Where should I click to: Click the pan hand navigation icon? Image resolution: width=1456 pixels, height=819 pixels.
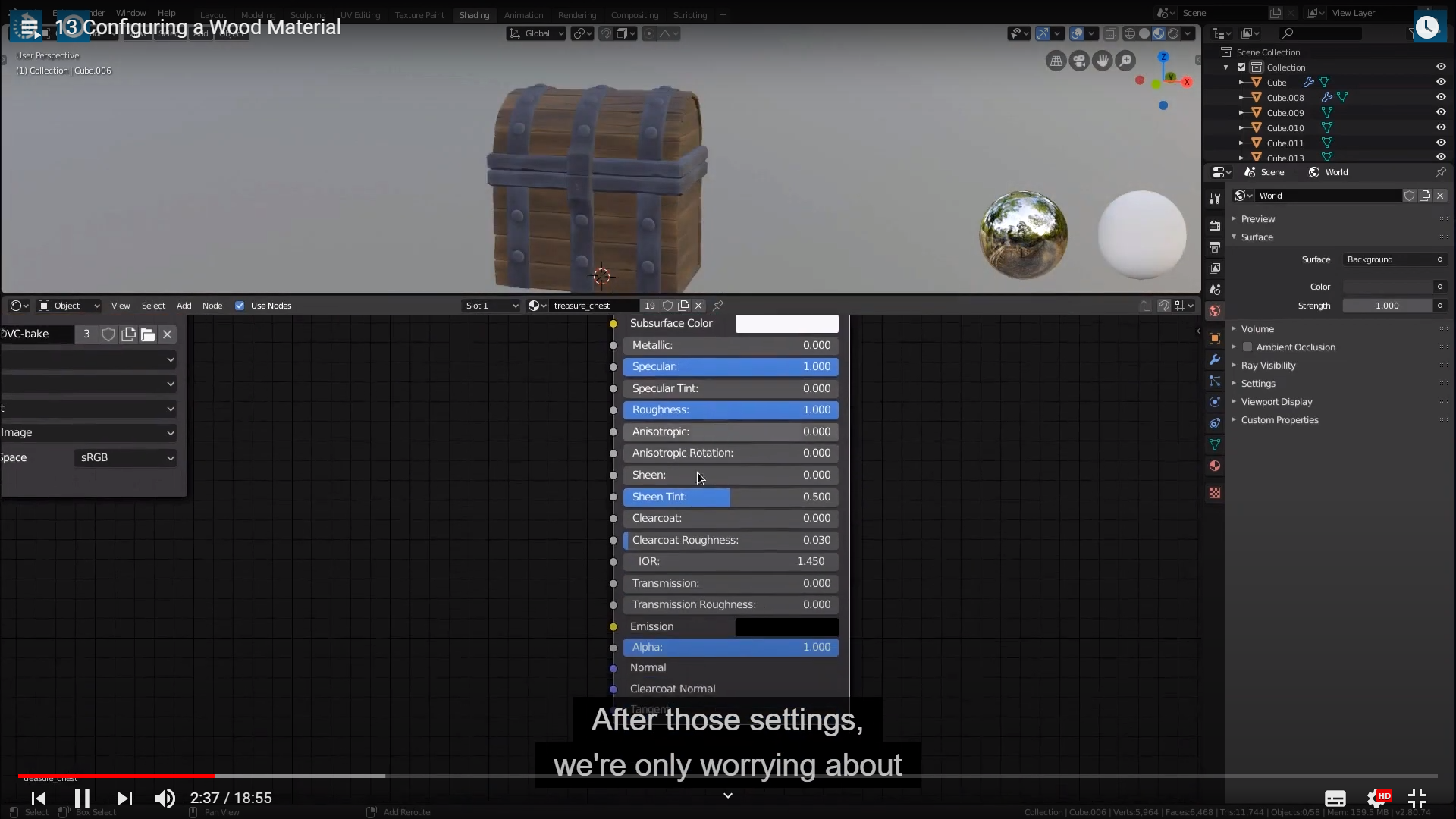pyautogui.click(x=1103, y=61)
